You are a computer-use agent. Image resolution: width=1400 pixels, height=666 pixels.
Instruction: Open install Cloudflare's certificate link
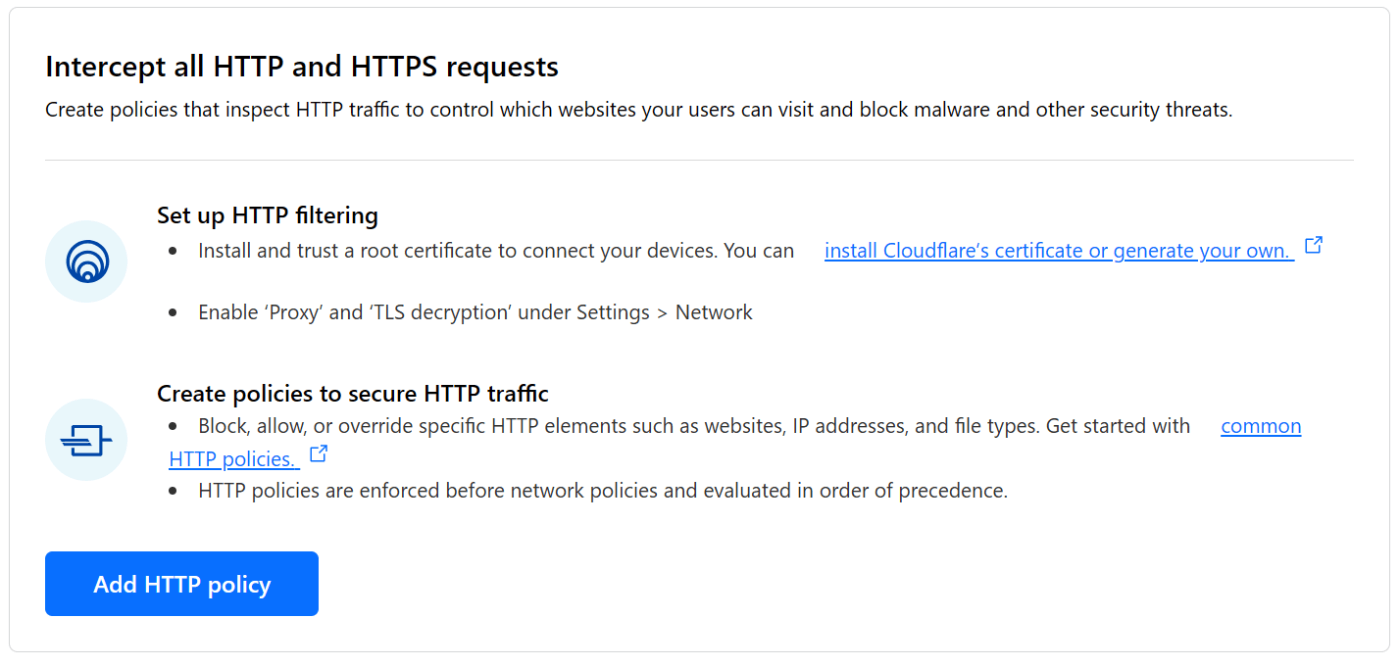tap(1057, 250)
